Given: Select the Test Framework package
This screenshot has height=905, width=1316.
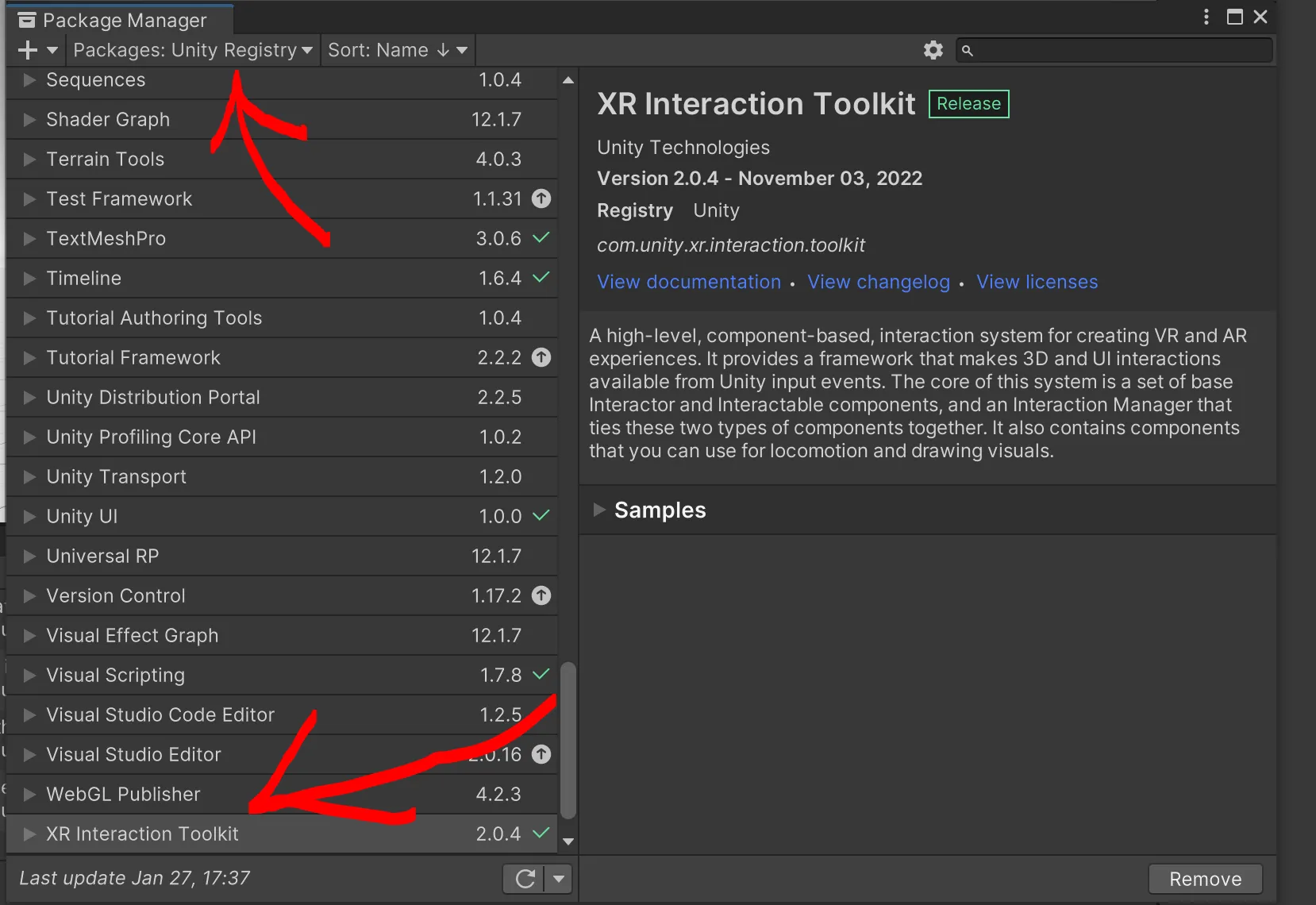Looking at the screenshot, I should pyautogui.click(x=282, y=198).
